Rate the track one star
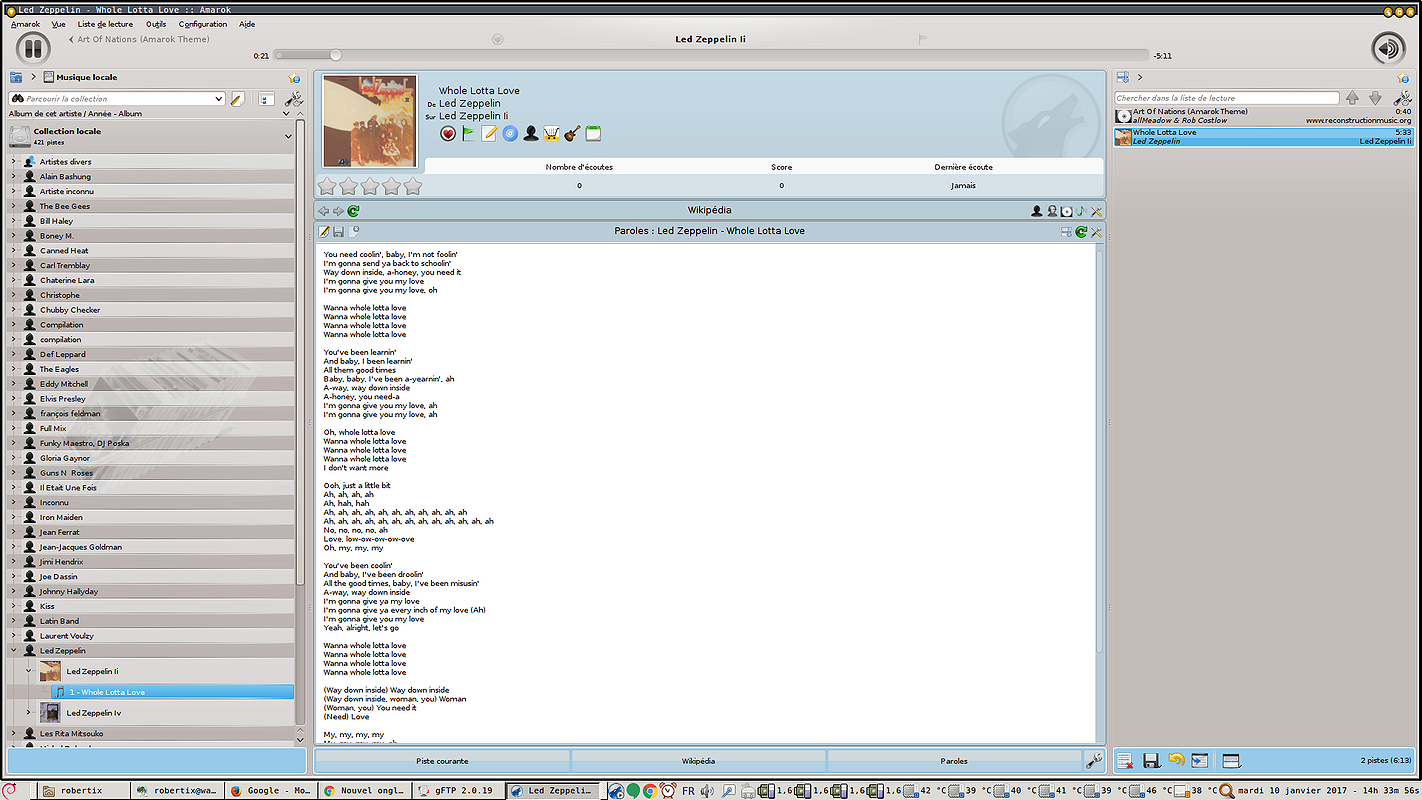Viewport: 1422px width, 800px height. pos(327,186)
